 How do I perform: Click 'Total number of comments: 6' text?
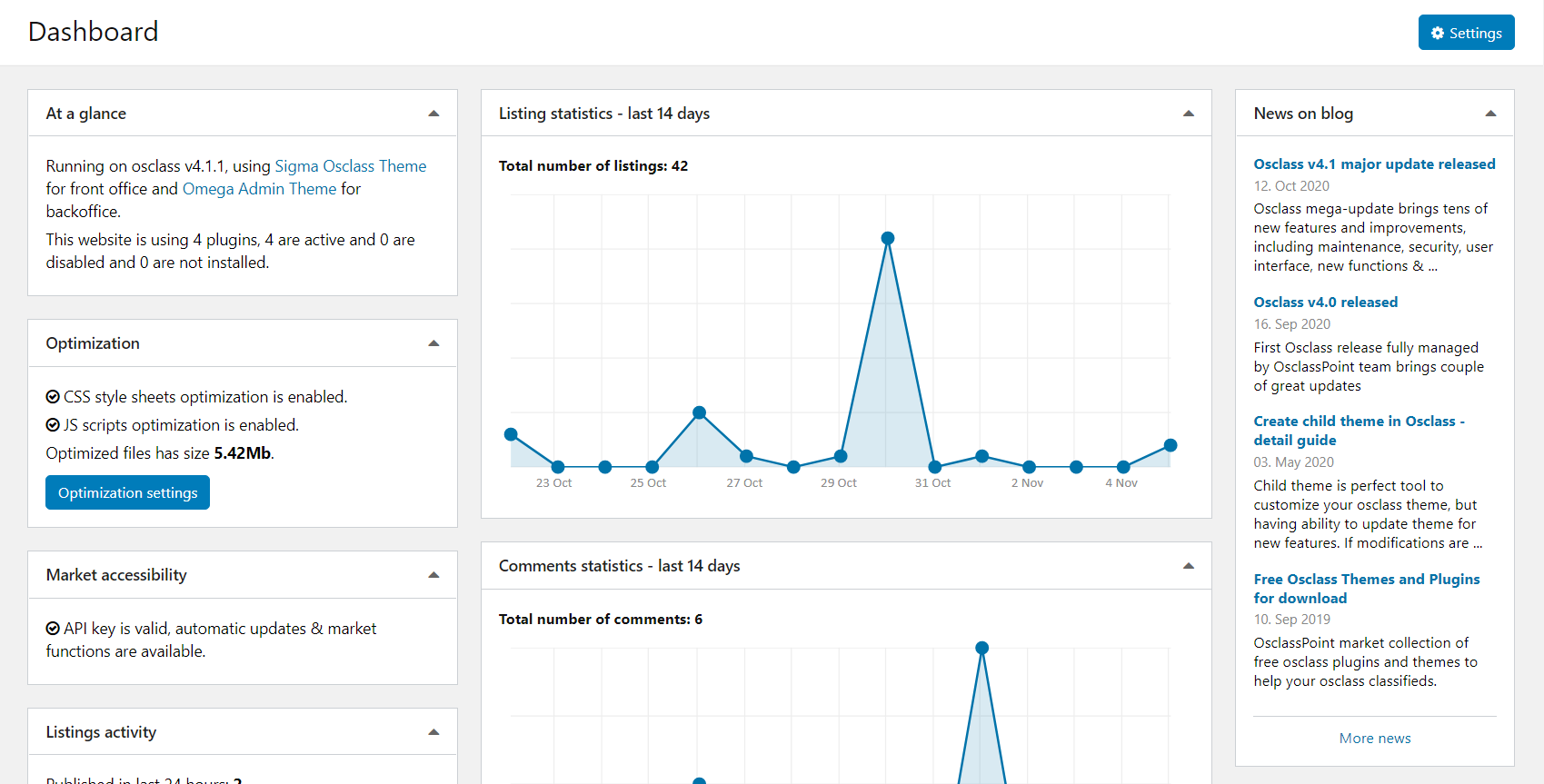click(x=601, y=620)
